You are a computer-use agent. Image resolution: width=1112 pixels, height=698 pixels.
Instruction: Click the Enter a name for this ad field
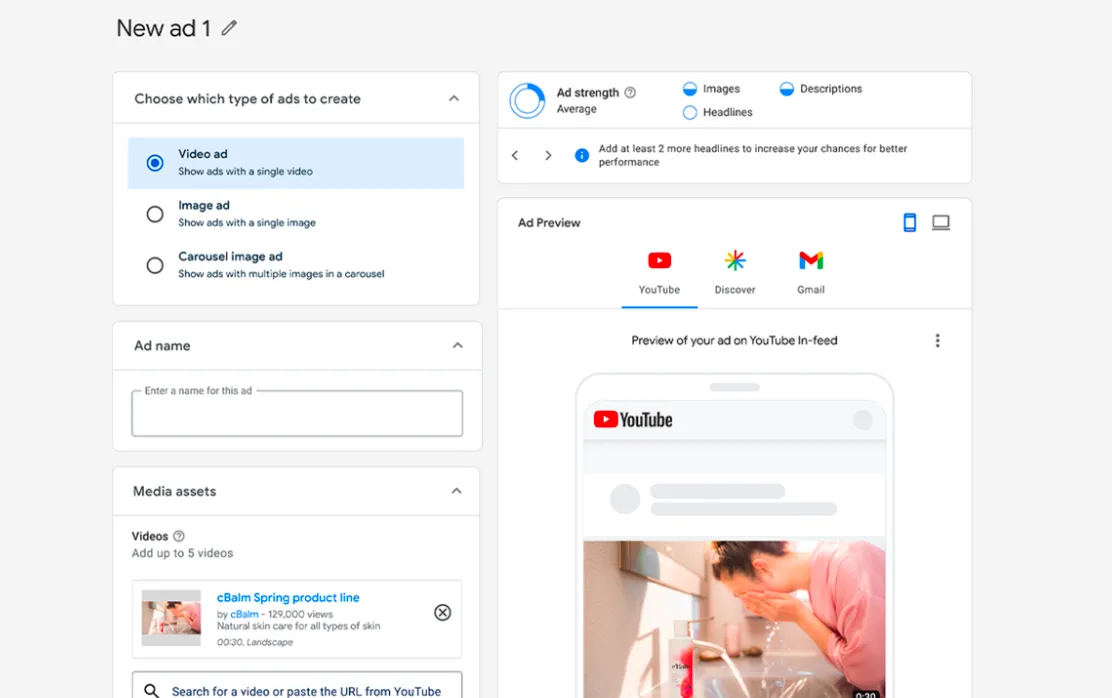coord(297,413)
